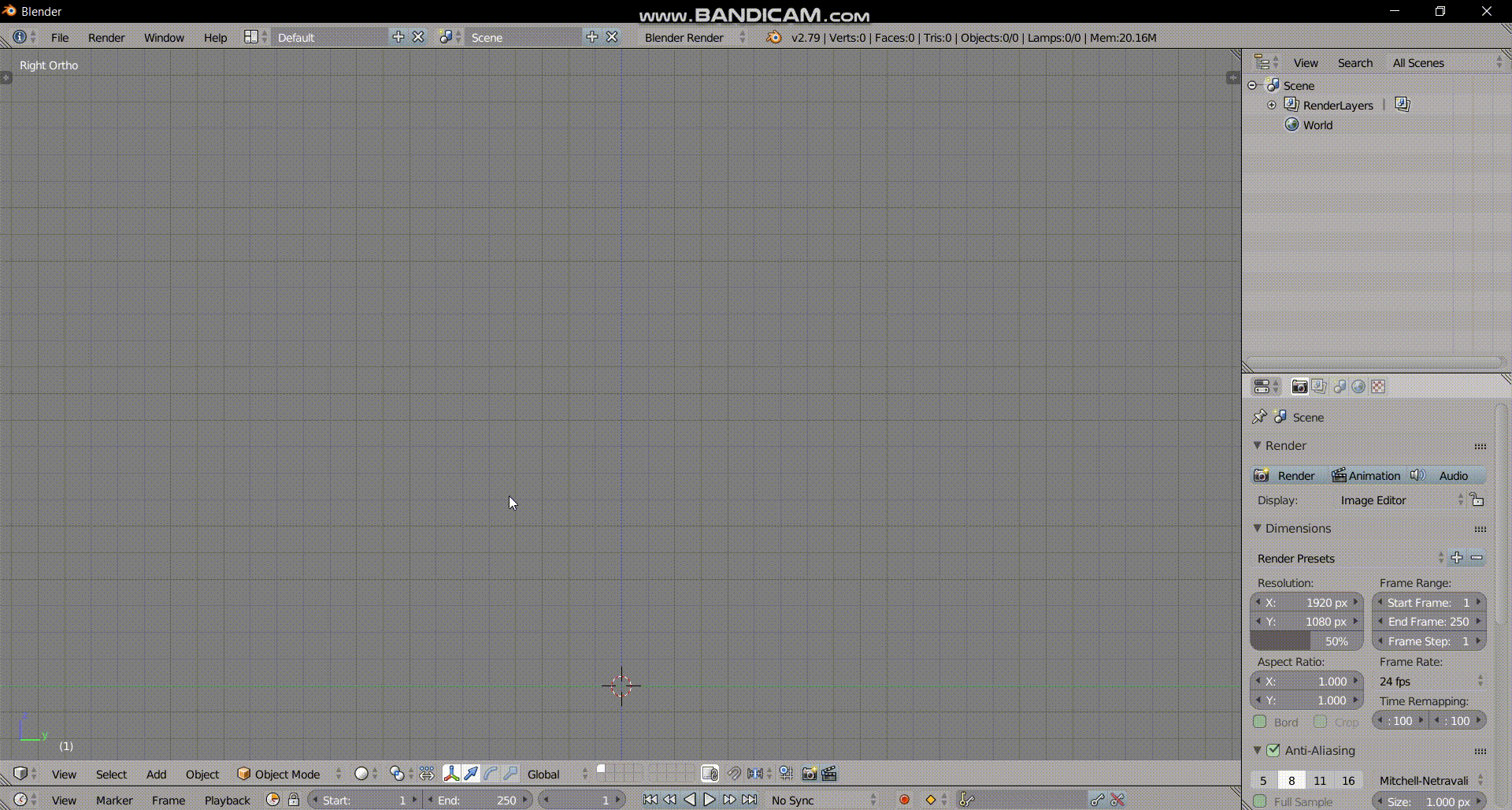Toggle 3D manipulator axes display icon
1512x810 pixels.
click(451, 774)
